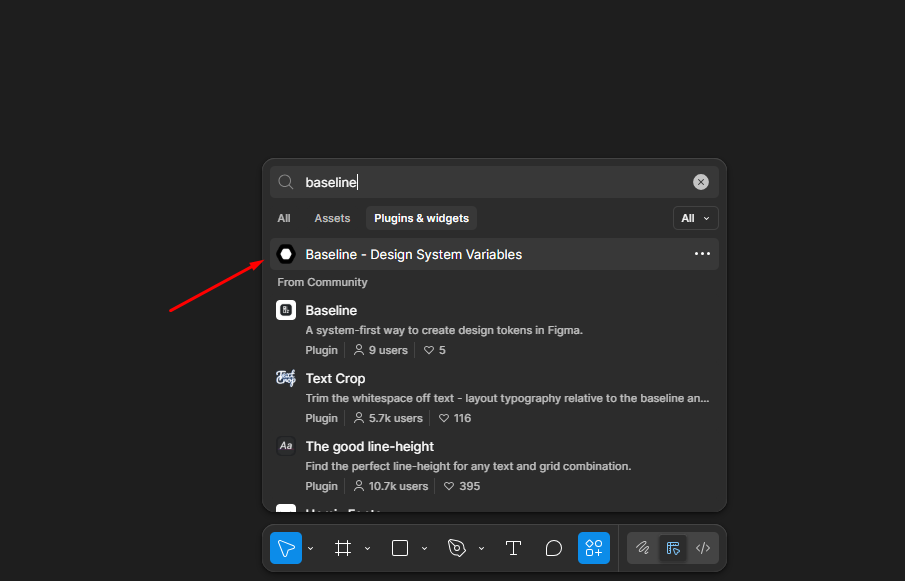Click the baseline search input field
This screenshot has width=905, height=581.
tap(490, 182)
